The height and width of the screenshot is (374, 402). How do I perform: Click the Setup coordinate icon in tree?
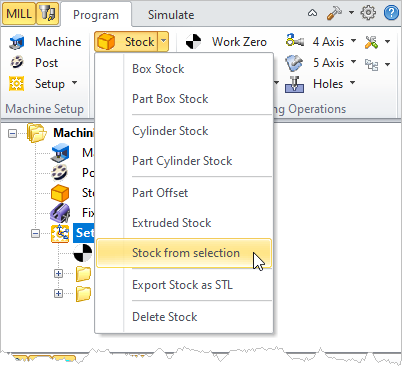pos(60,233)
